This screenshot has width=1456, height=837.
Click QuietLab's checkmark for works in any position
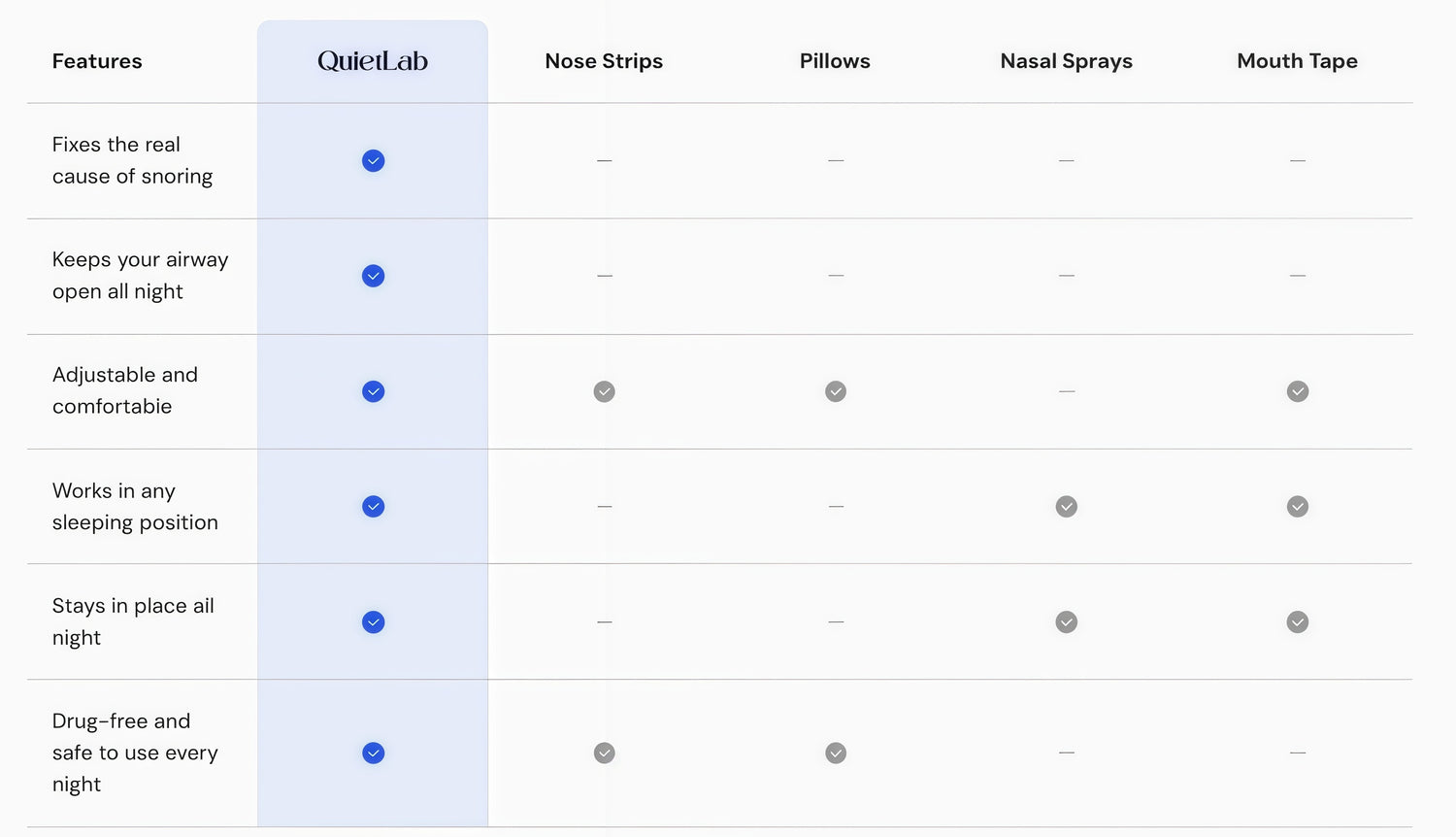point(373,507)
